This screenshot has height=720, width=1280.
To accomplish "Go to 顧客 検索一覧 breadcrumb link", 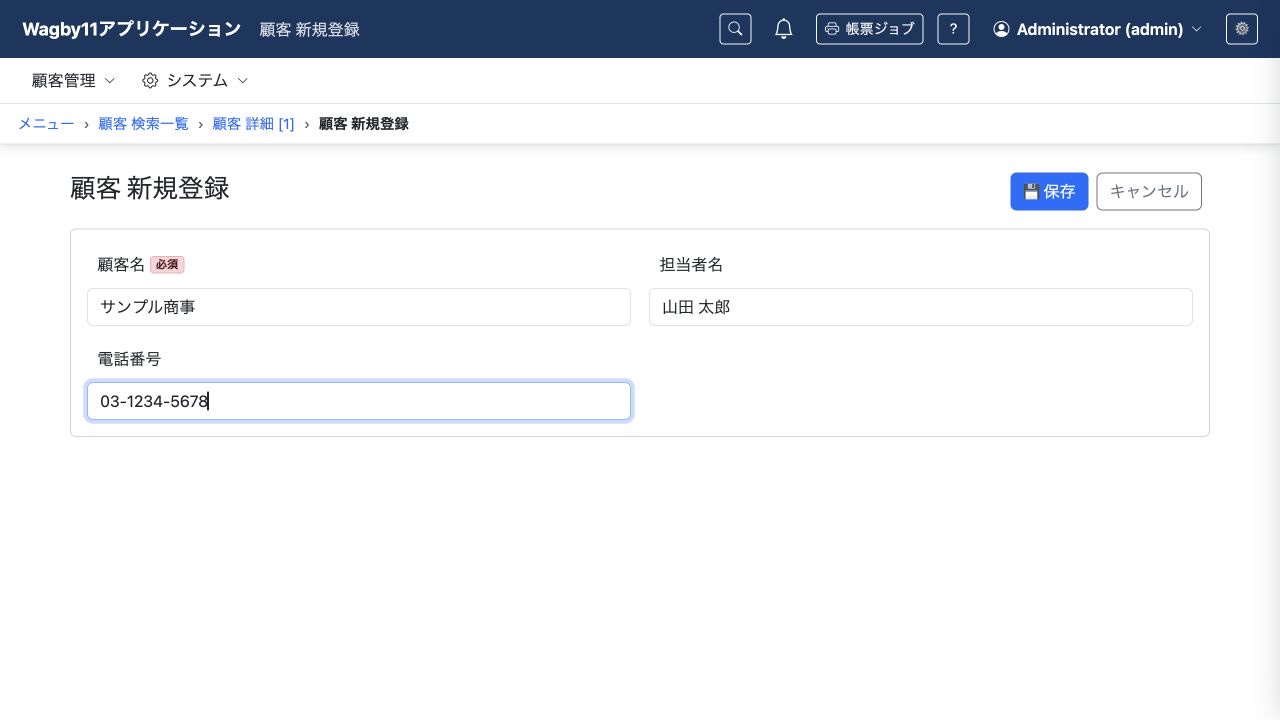I will click(143, 124).
